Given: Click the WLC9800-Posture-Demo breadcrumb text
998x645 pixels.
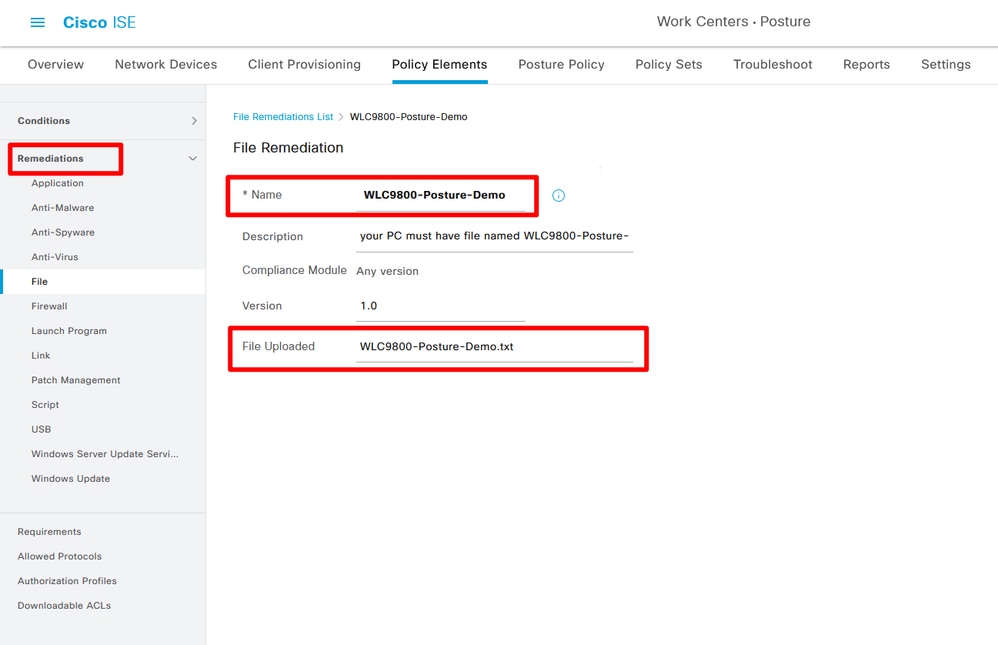Looking at the screenshot, I should point(408,117).
